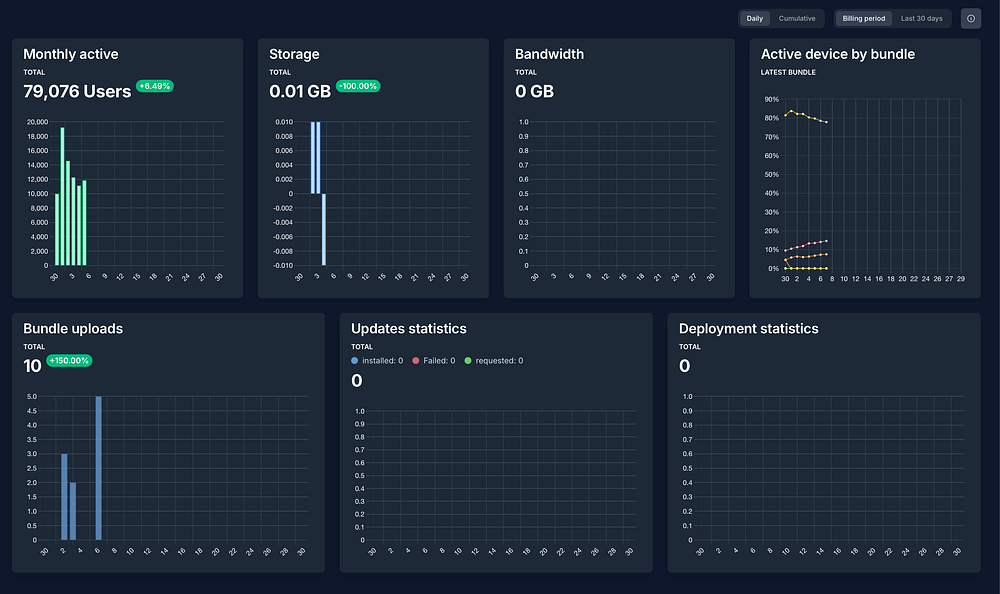Toggle the requested legend item
Viewport: 1000px width, 594px height.
494,360
